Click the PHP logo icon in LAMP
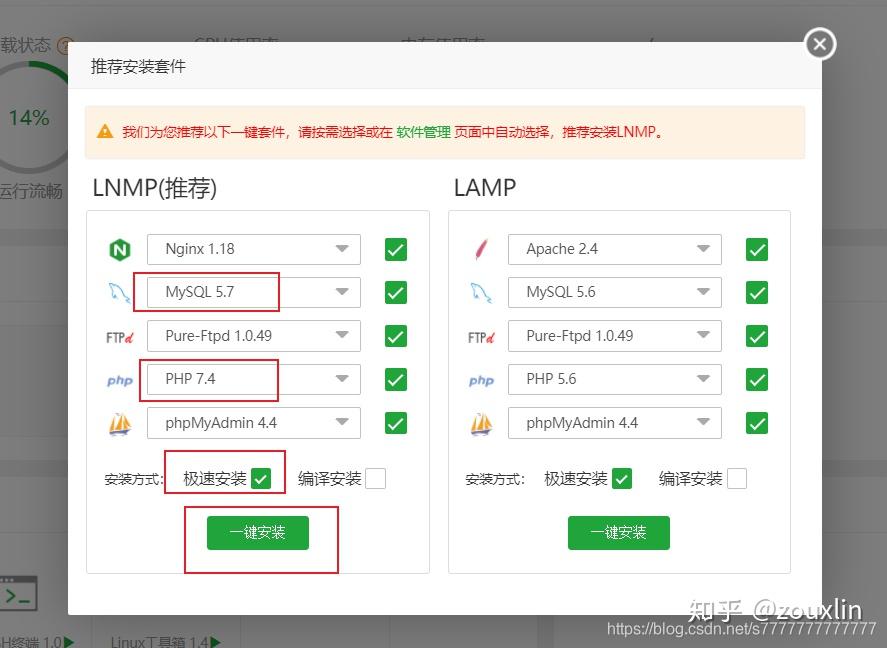 point(481,381)
